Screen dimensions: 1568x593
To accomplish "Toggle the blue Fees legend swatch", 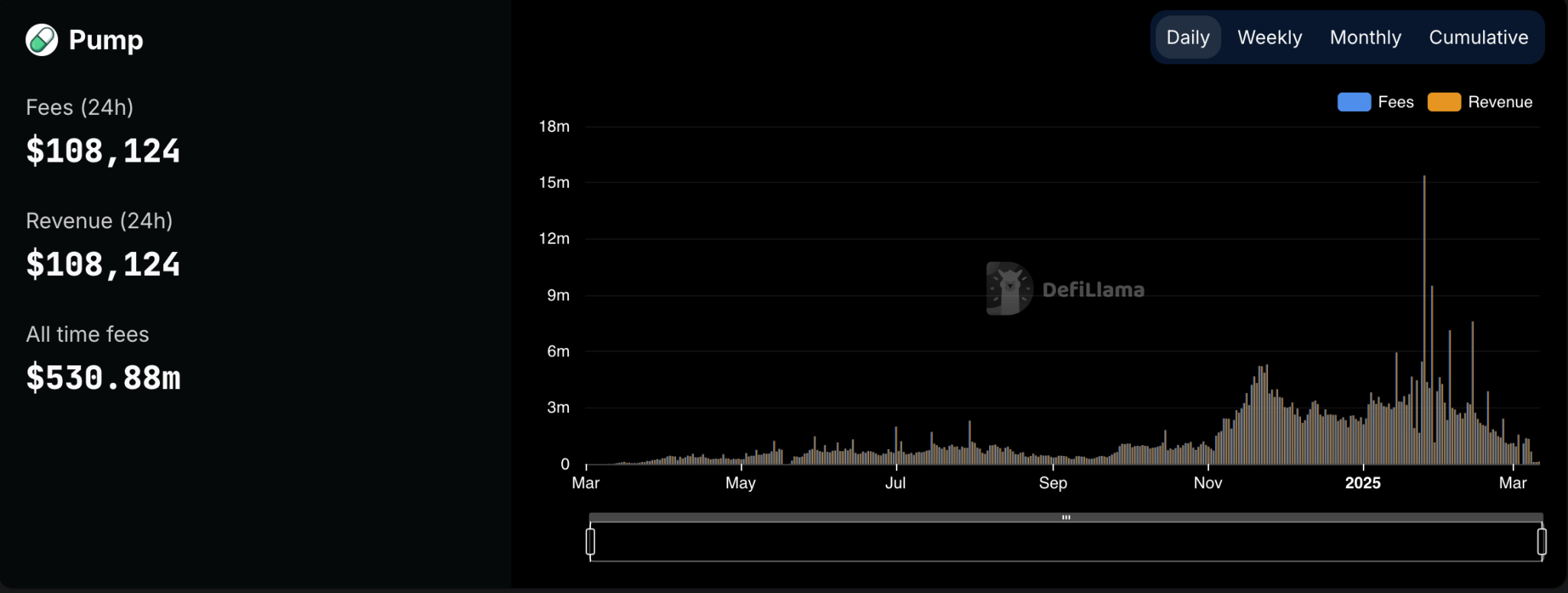I will (x=1354, y=102).
